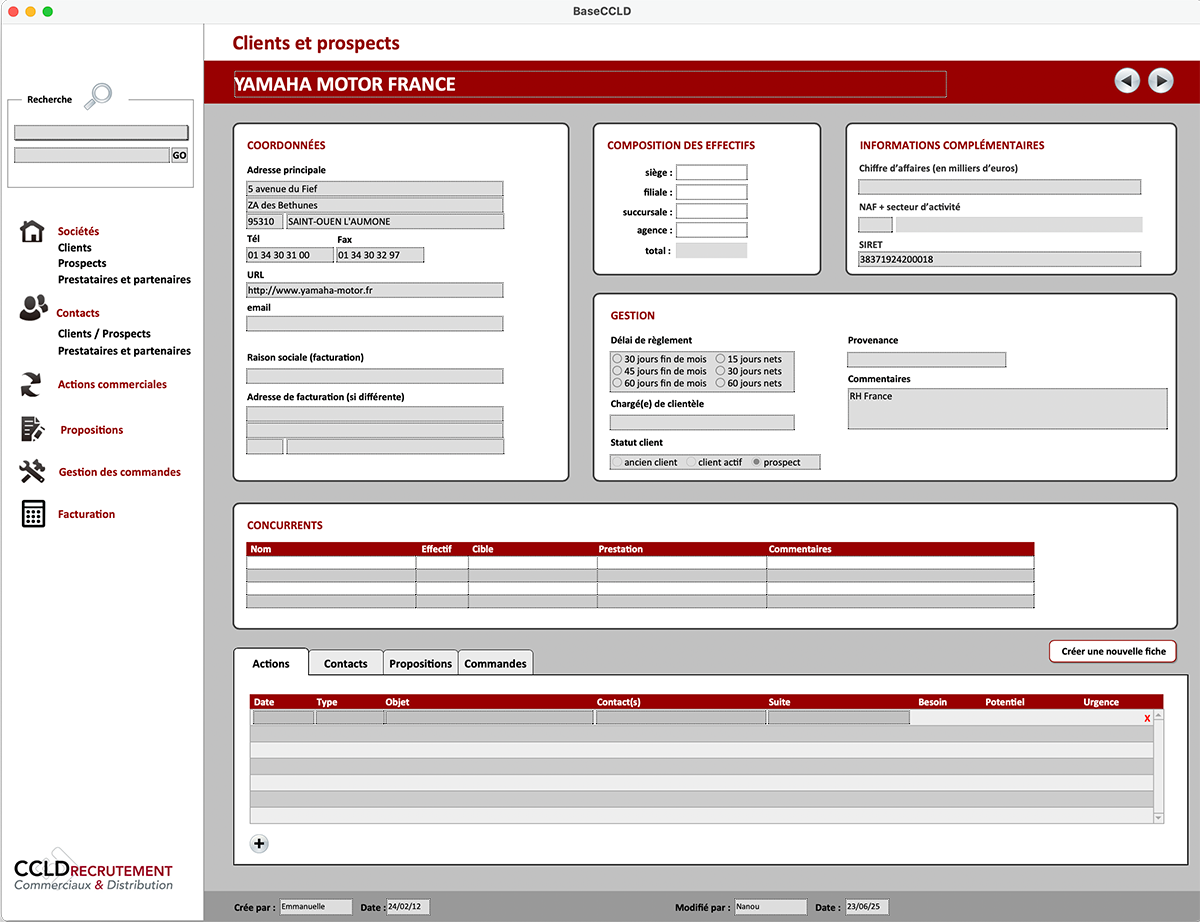Click the people icon beside Contacts
The width and height of the screenshot is (1200, 922).
click(x=33, y=308)
